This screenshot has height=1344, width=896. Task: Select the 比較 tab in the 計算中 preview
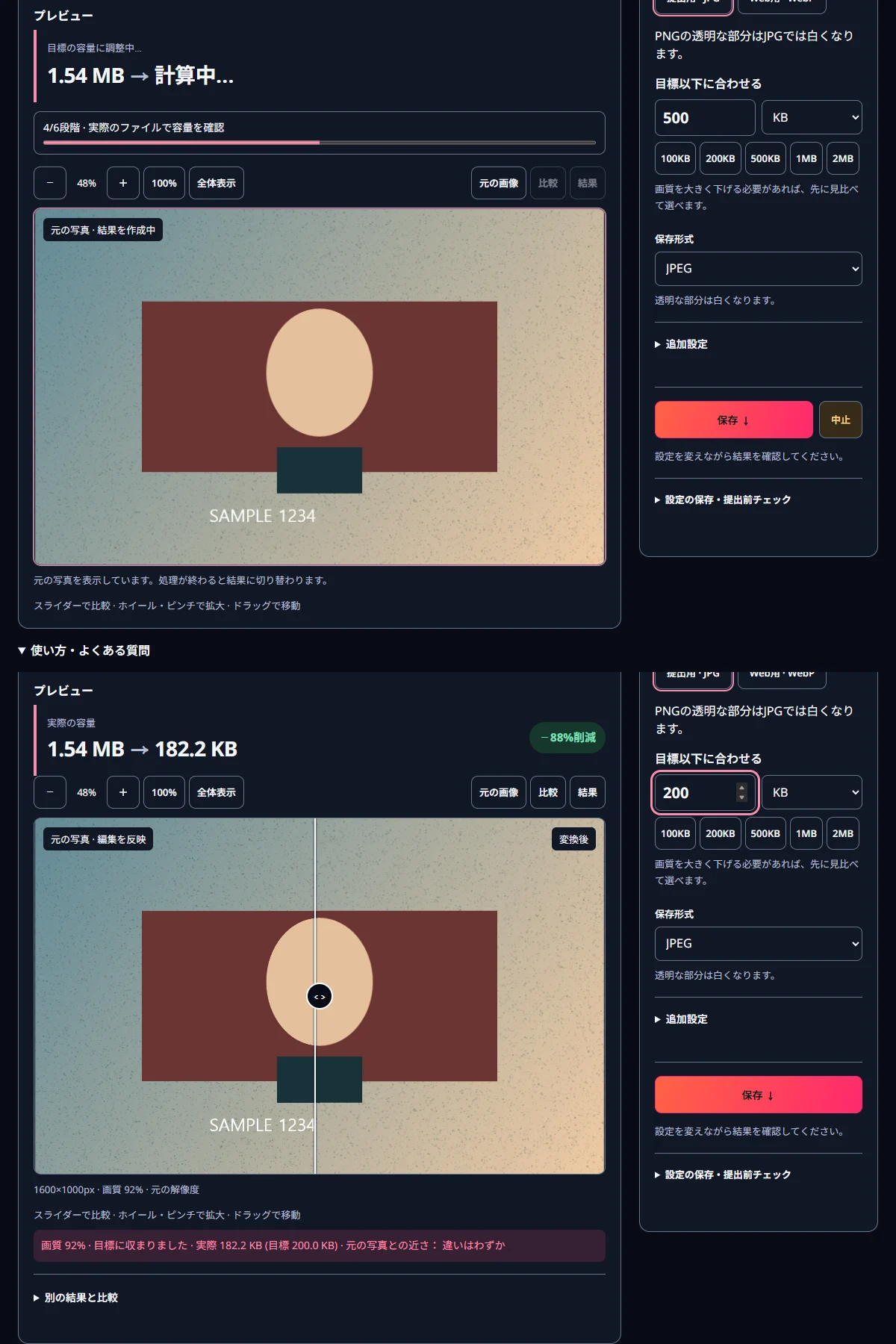click(x=548, y=183)
